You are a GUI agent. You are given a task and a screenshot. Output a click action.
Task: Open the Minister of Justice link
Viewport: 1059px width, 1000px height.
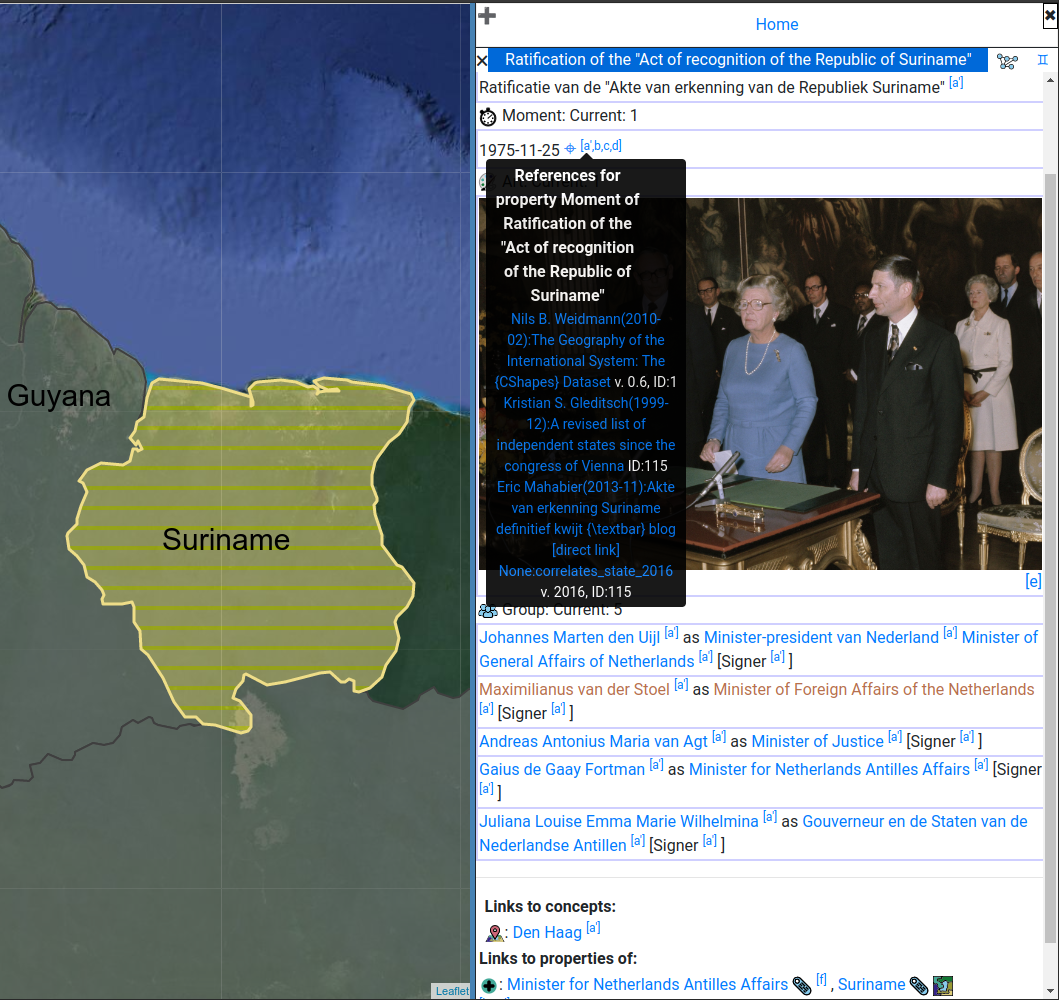tap(817, 741)
